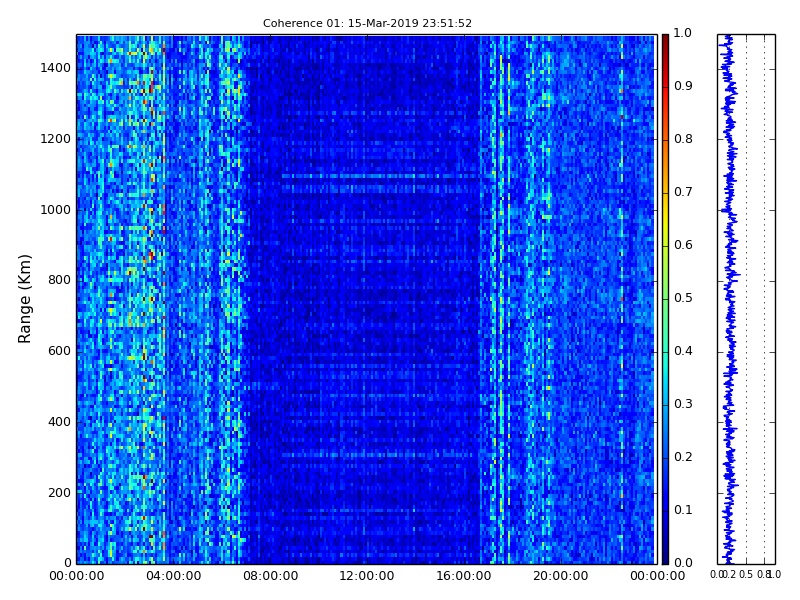Click the 200 range tick label
800x600 pixels.
tap(59, 493)
